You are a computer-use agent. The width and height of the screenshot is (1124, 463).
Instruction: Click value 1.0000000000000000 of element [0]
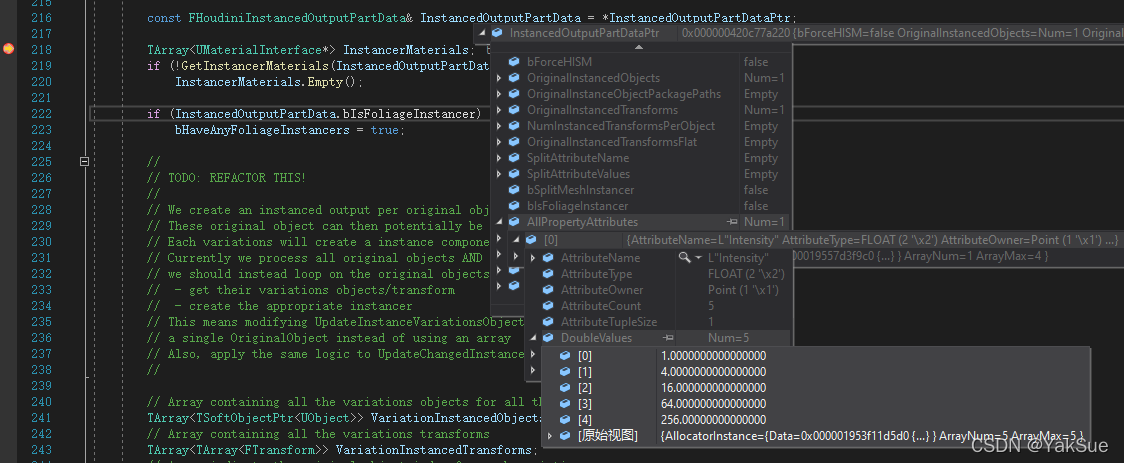point(713,355)
